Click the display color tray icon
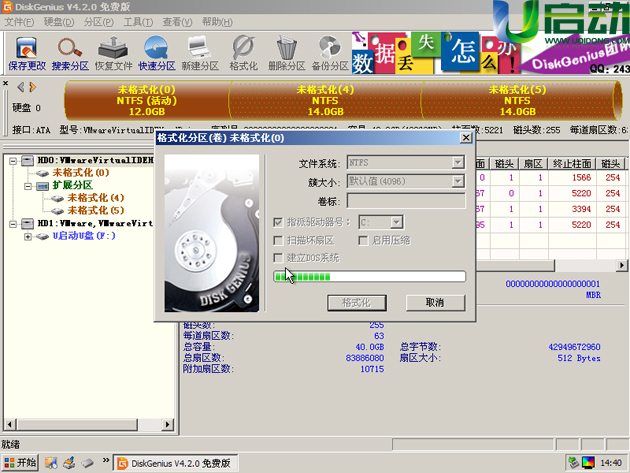The width and height of the screenshot is (630, 473). click(x=588, y=463)
